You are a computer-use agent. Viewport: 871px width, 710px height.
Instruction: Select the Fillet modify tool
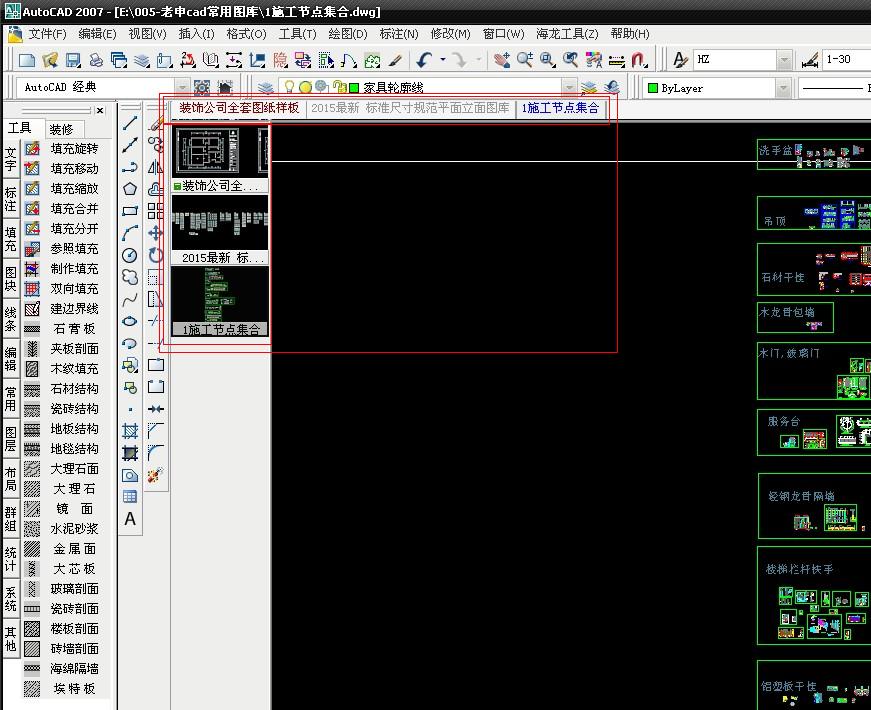click(x=156, y=453)
